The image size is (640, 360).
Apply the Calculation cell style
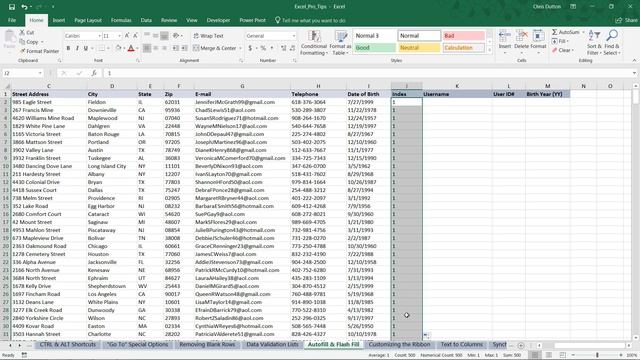click(x=464, y=48)
